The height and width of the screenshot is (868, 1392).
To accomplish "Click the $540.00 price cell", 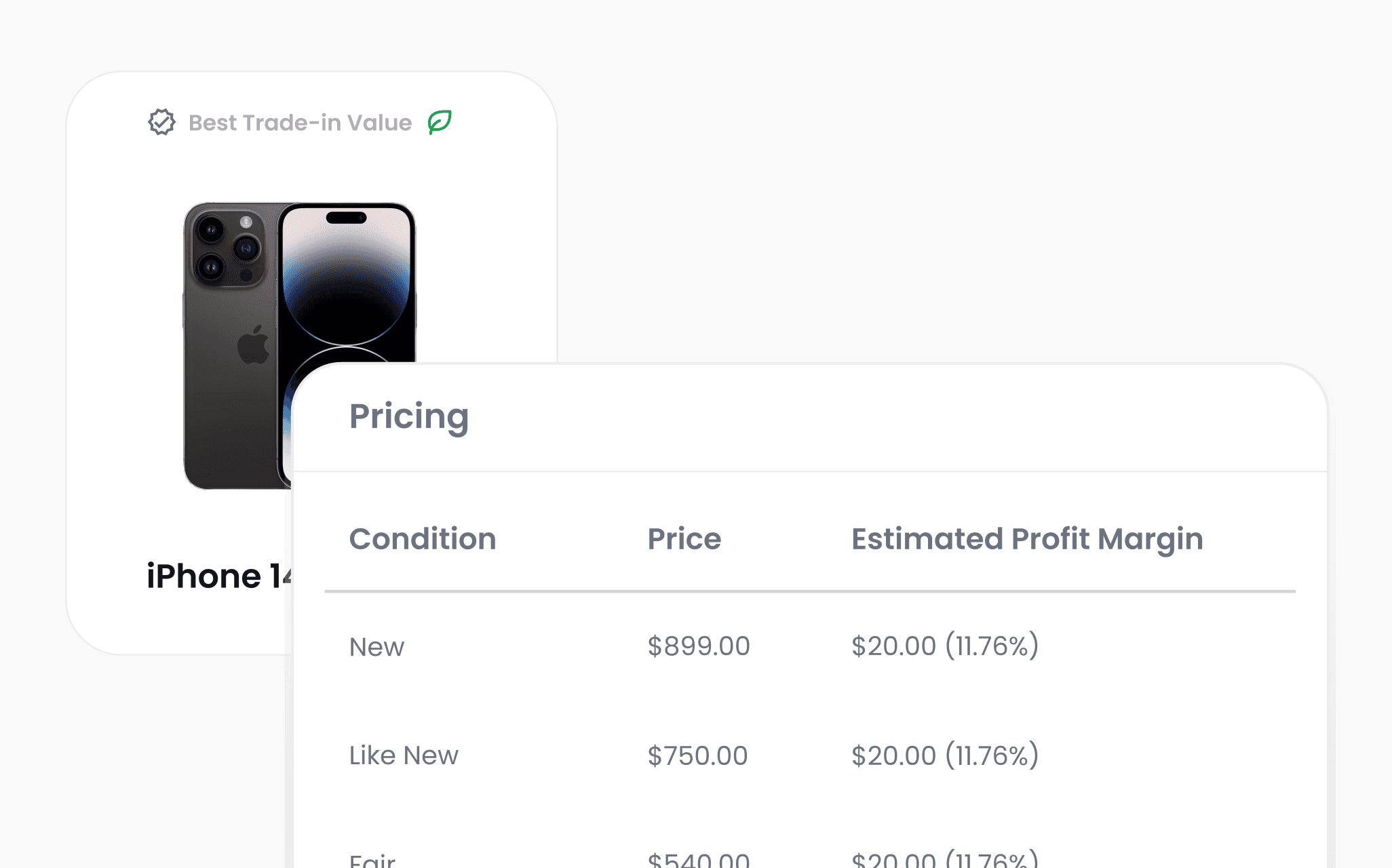I will [699, 860].
